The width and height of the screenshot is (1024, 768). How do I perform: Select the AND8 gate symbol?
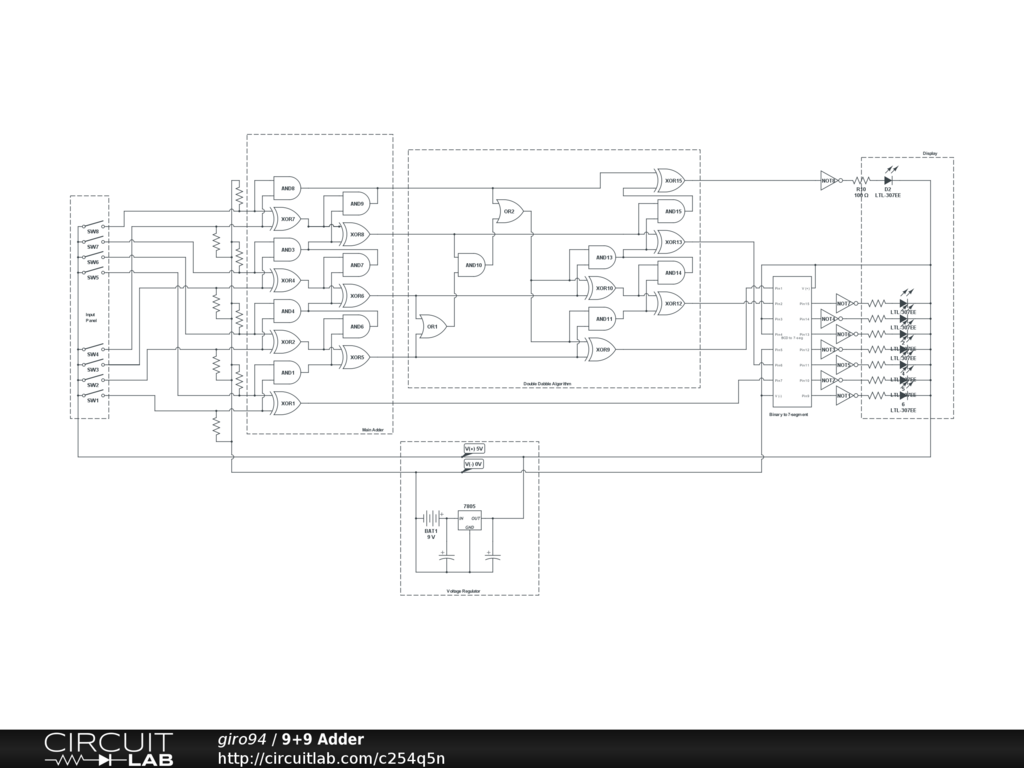[287, 187]
